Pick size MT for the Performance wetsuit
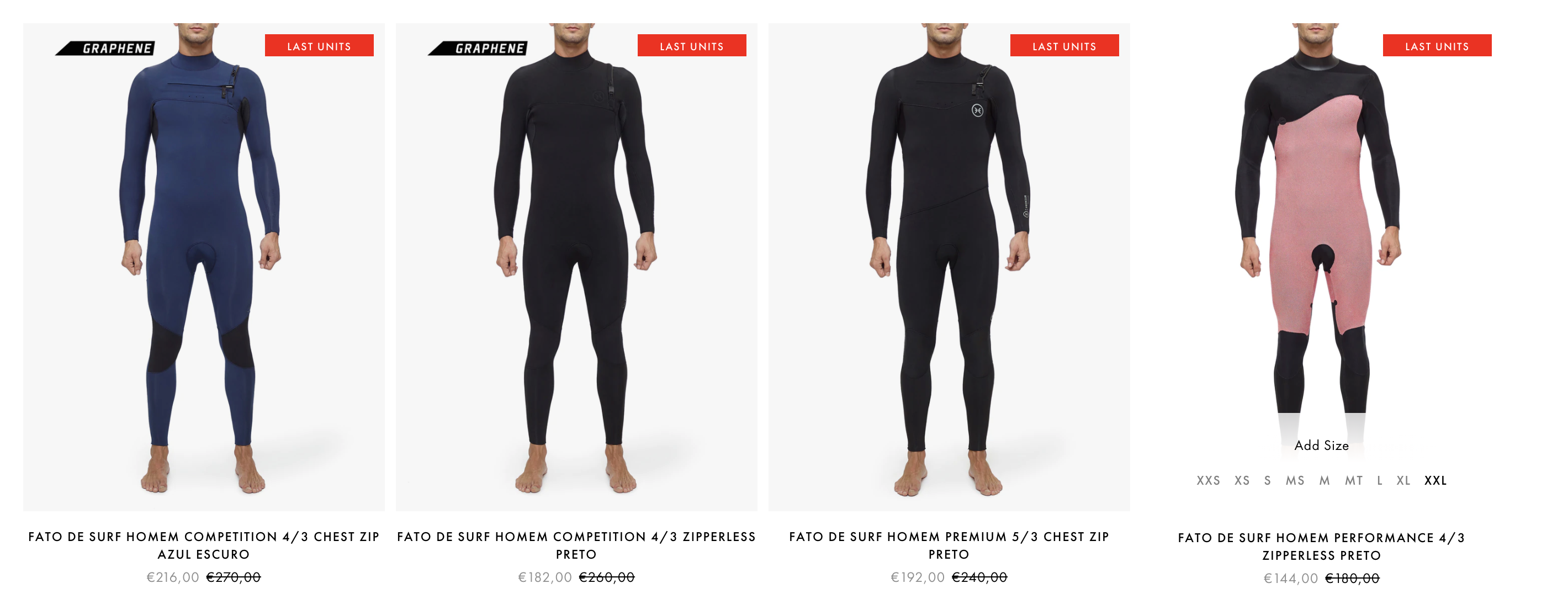Viewport: 1568px width, 615px height. 1354,480
